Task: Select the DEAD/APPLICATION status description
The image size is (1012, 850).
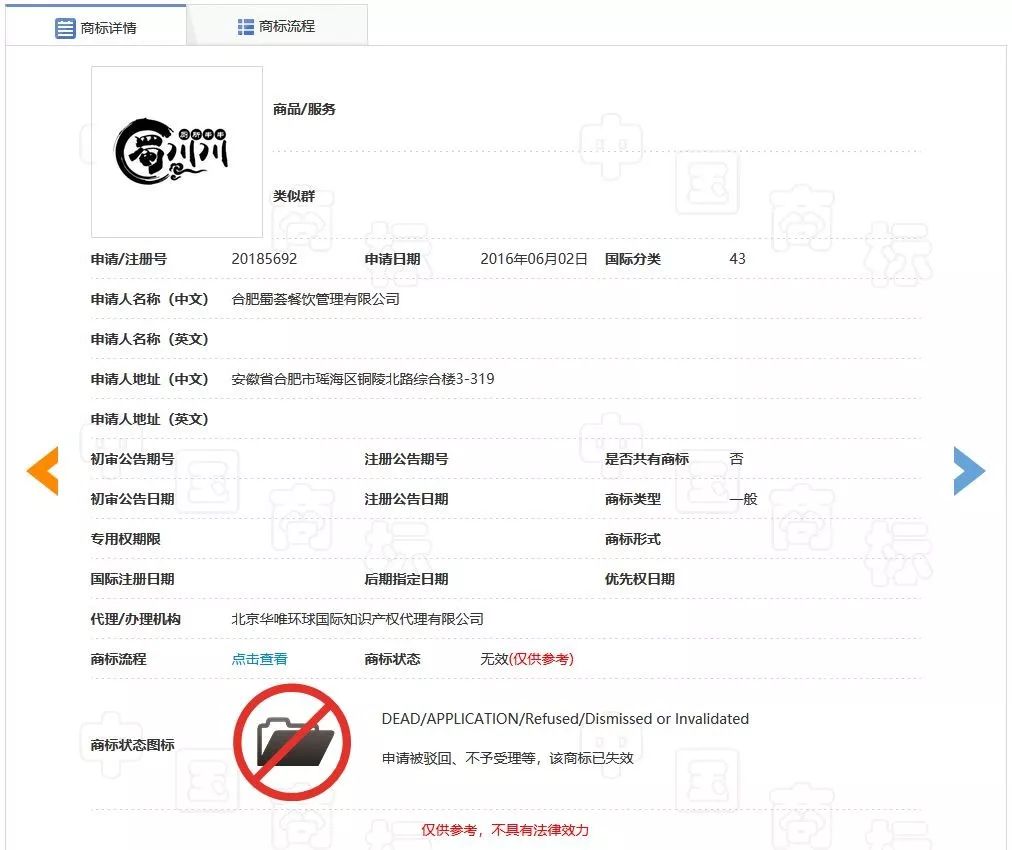Action: (565, 719)
